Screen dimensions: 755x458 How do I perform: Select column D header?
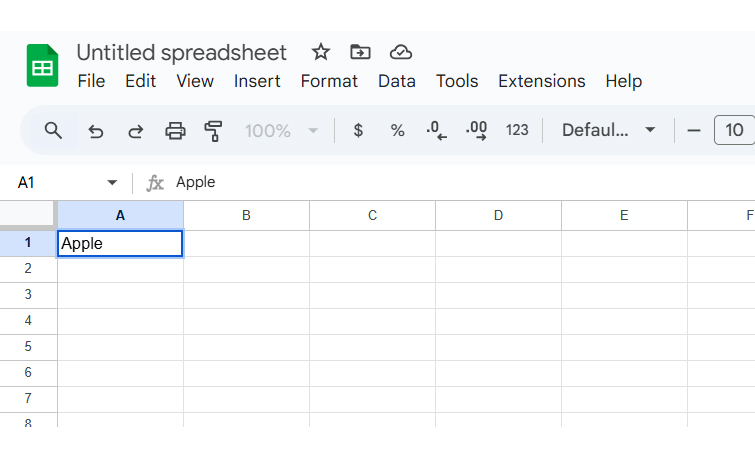(498, 215)
